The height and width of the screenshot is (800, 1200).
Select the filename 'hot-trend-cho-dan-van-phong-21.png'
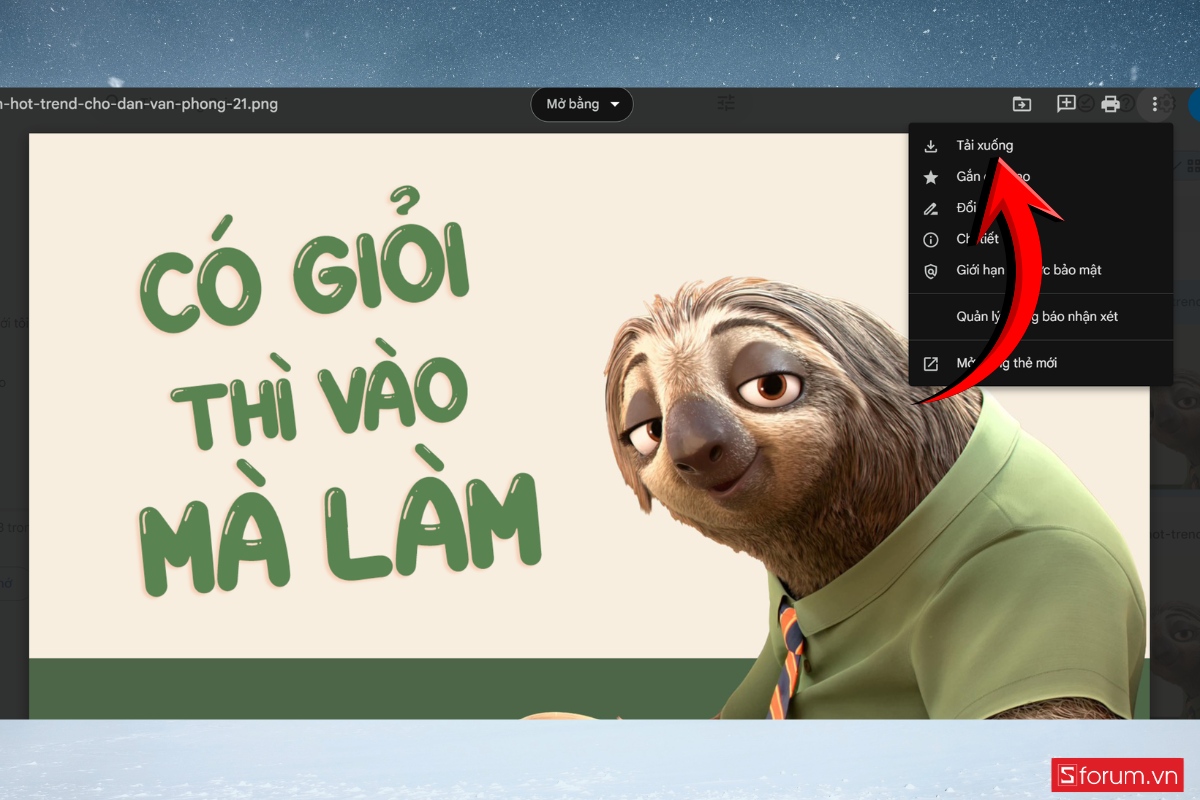[140, 103]
